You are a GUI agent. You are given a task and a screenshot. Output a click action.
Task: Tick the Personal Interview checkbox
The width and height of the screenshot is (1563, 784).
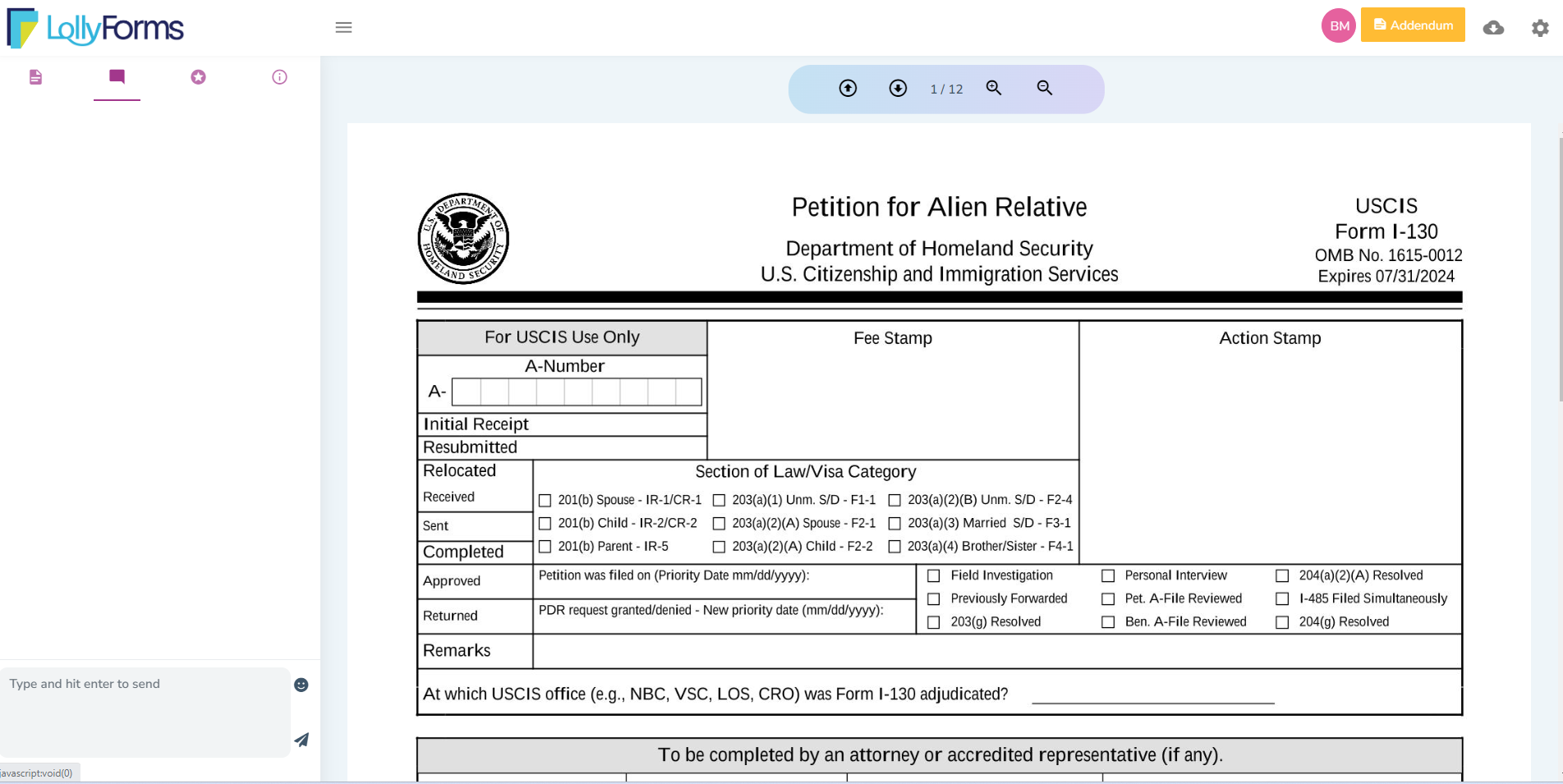point(1108,575)
